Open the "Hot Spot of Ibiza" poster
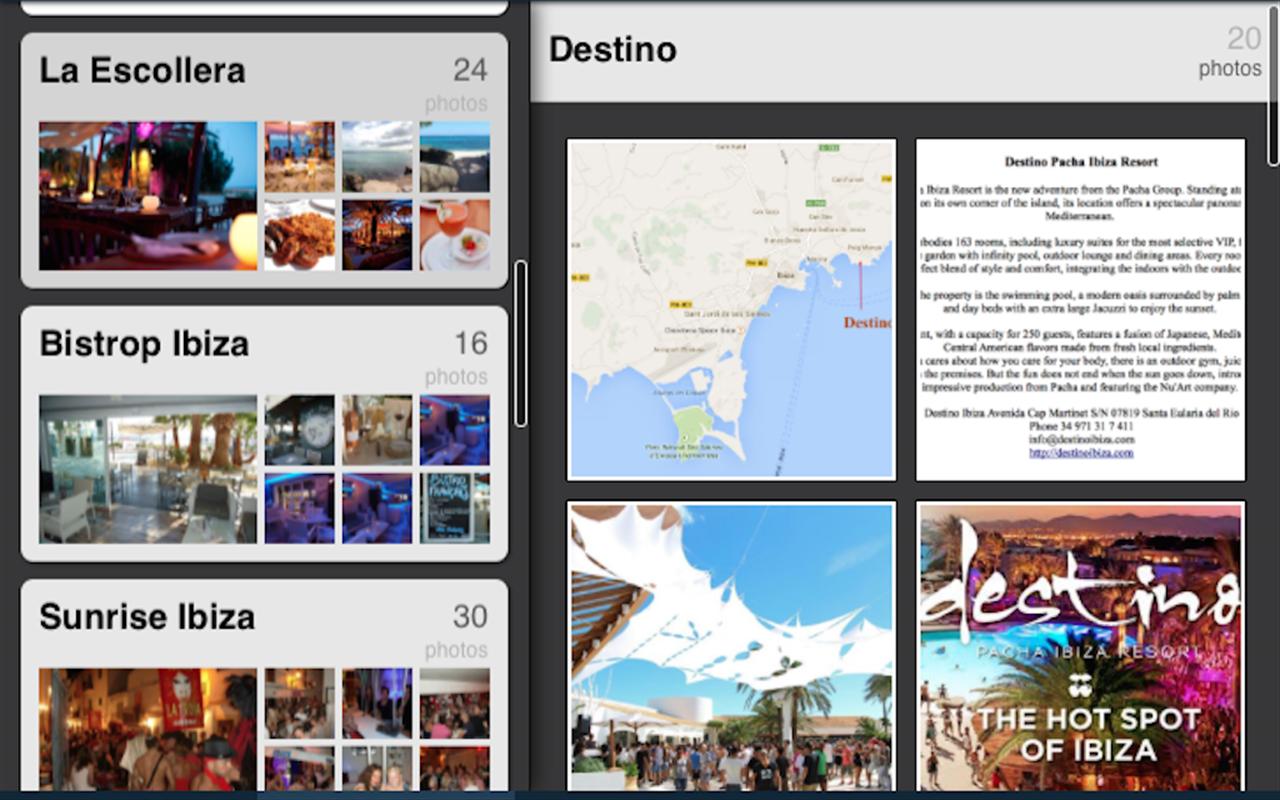 pos(1081,647)
